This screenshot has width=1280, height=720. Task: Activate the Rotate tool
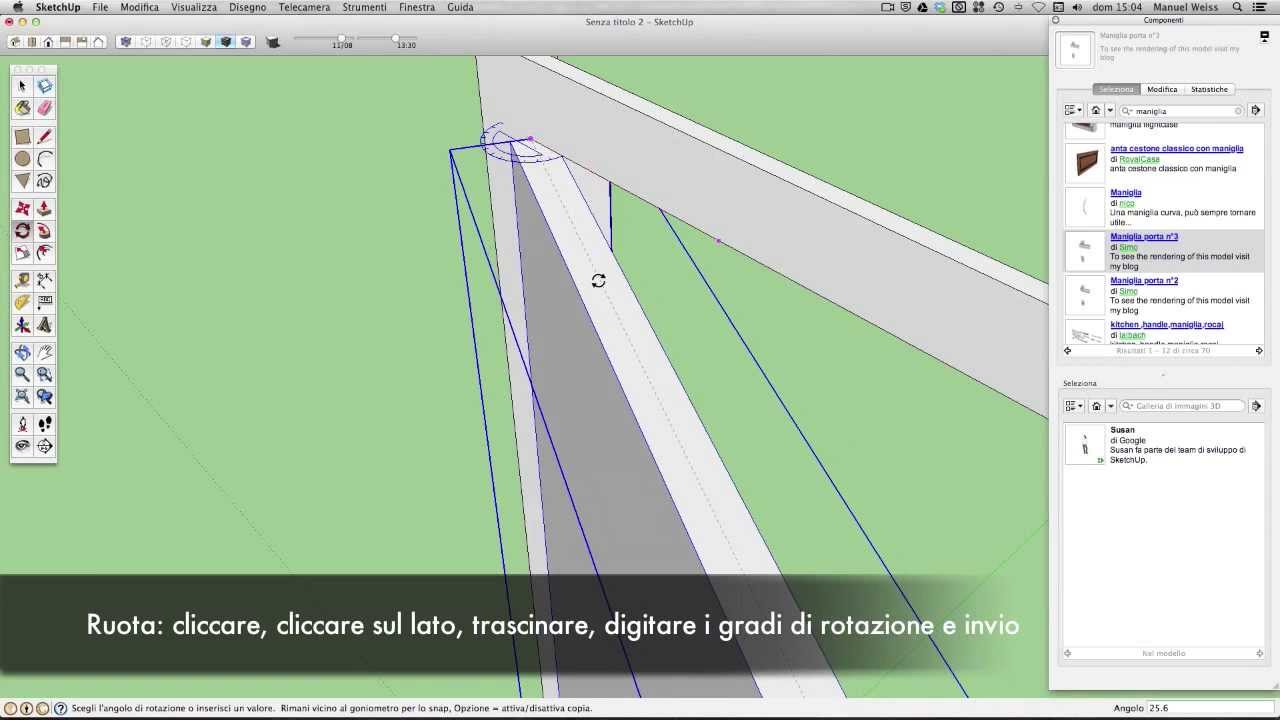click(22, 231)
